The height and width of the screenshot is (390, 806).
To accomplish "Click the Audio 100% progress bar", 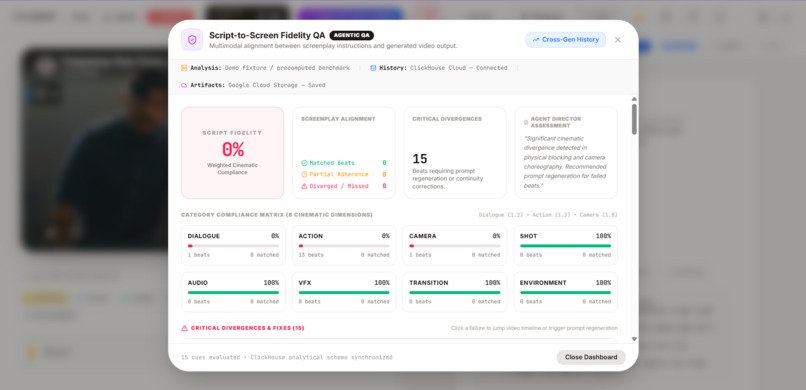I will point(233,293).
